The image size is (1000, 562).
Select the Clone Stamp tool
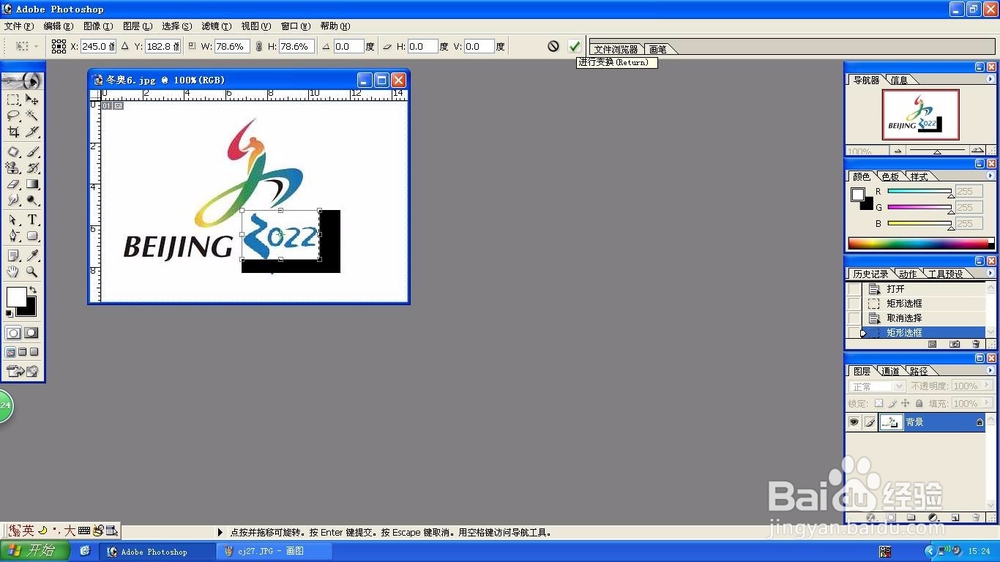pos(13,168)
